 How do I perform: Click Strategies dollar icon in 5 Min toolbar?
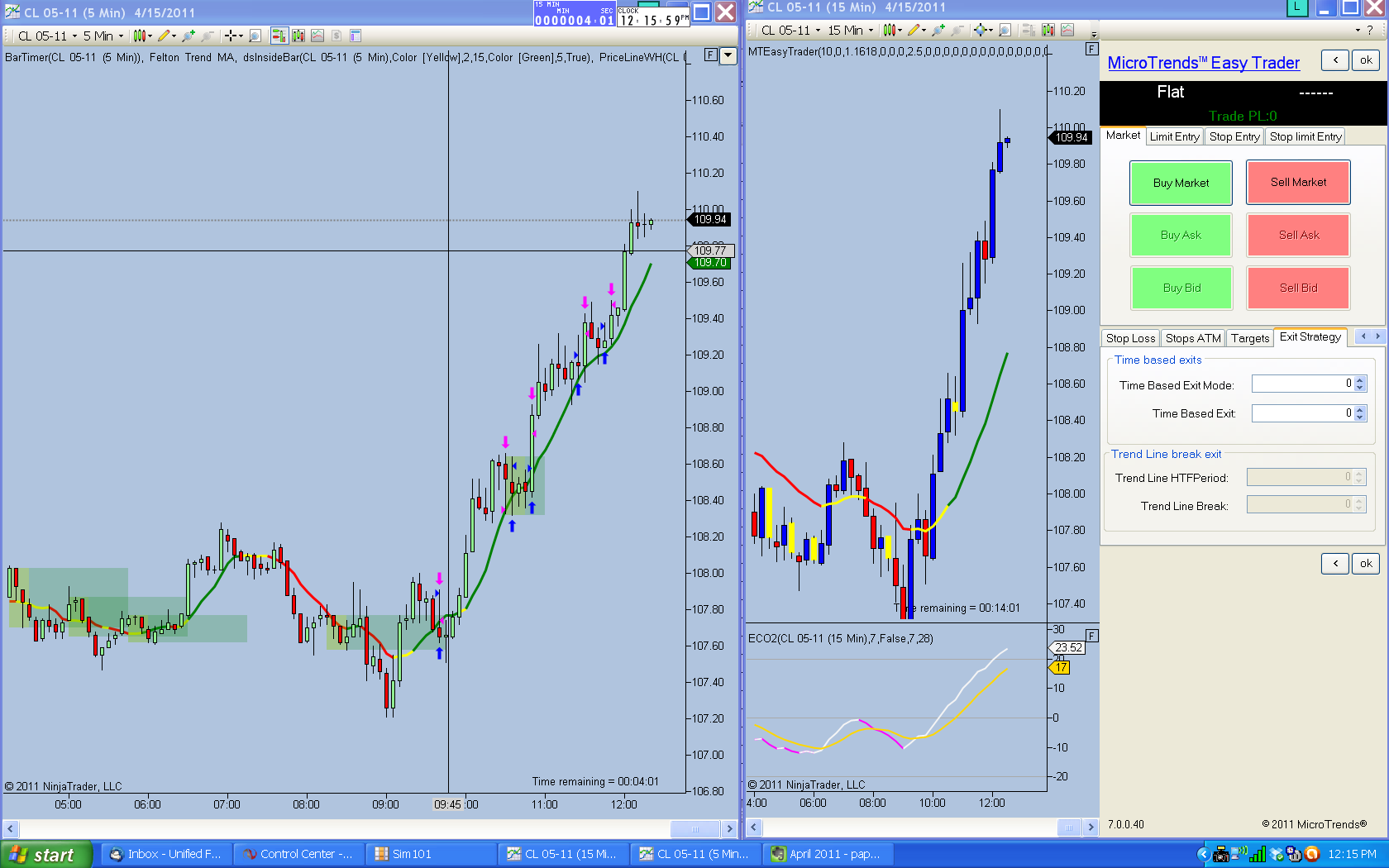[337, 36]
